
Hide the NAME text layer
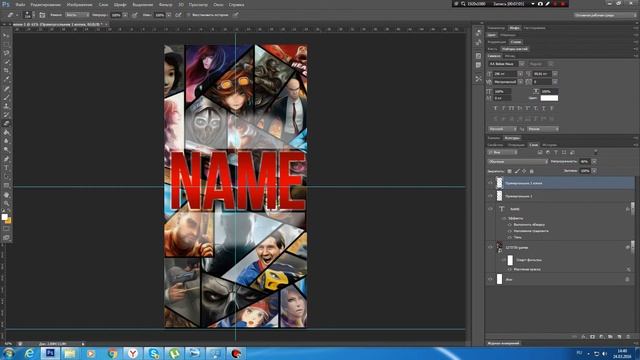click(490, 209)
